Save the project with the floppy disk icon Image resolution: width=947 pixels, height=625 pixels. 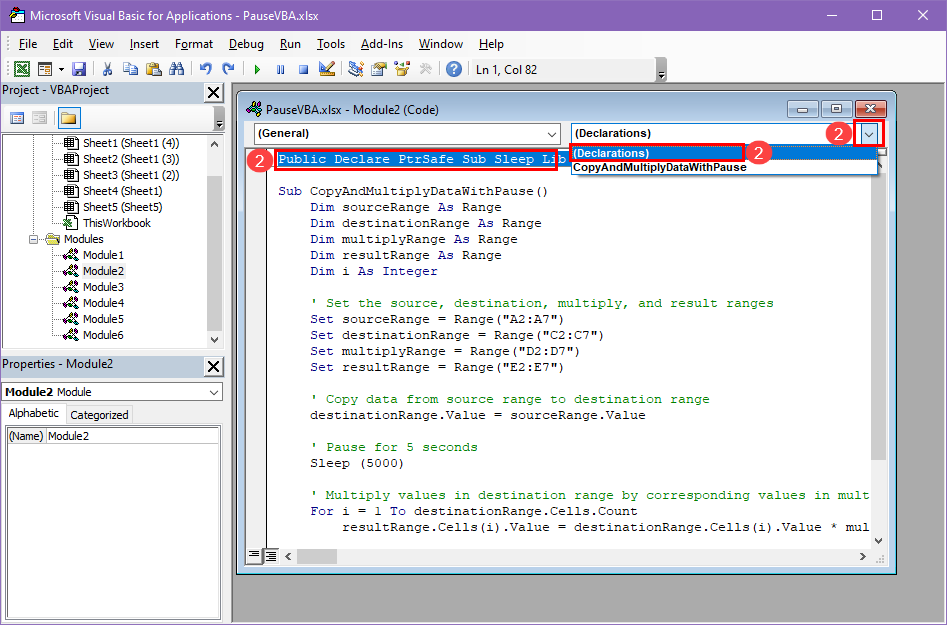click(79, 69)
